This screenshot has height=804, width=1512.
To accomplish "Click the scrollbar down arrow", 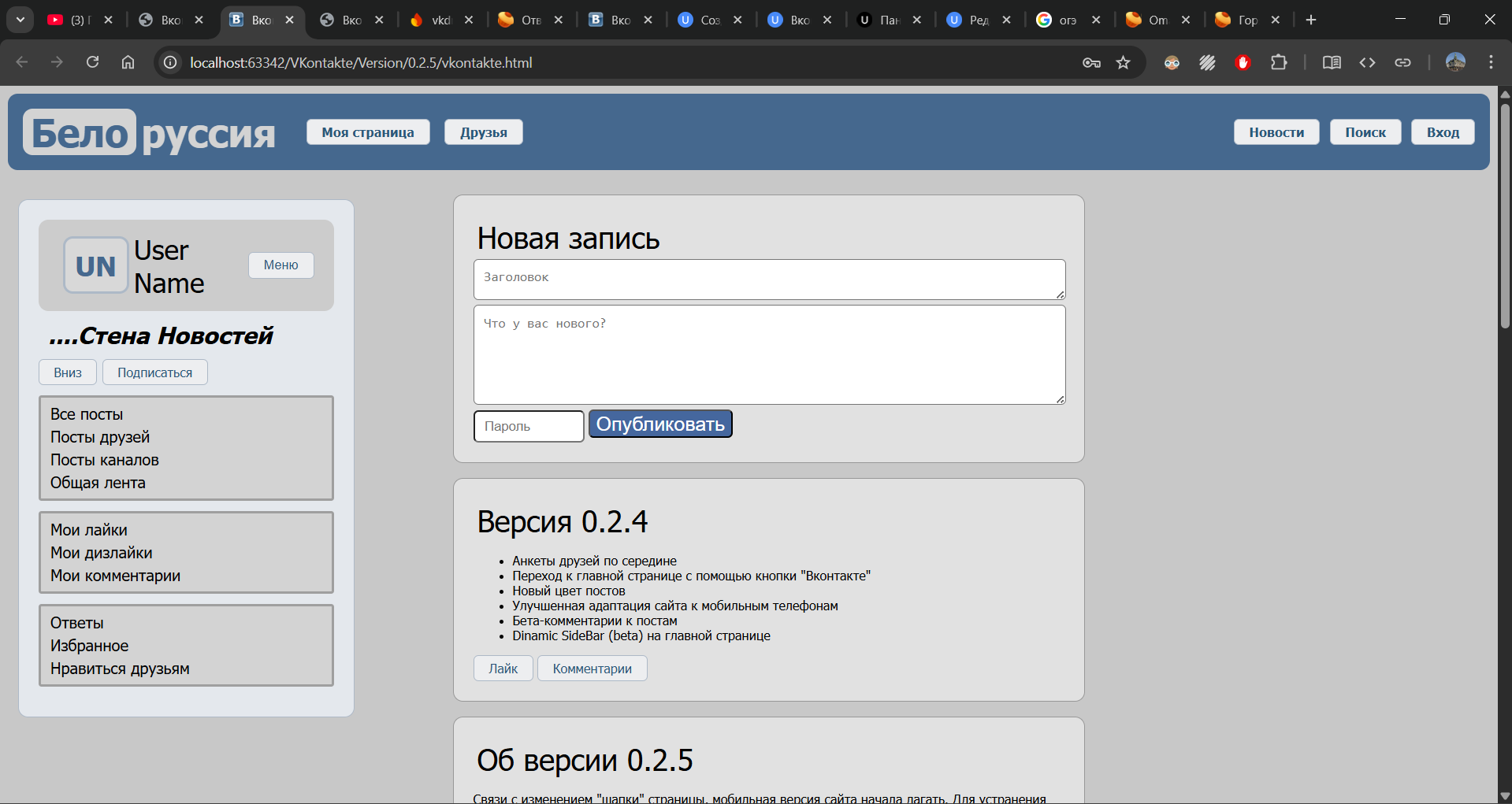I will (x=1505, y=795).
